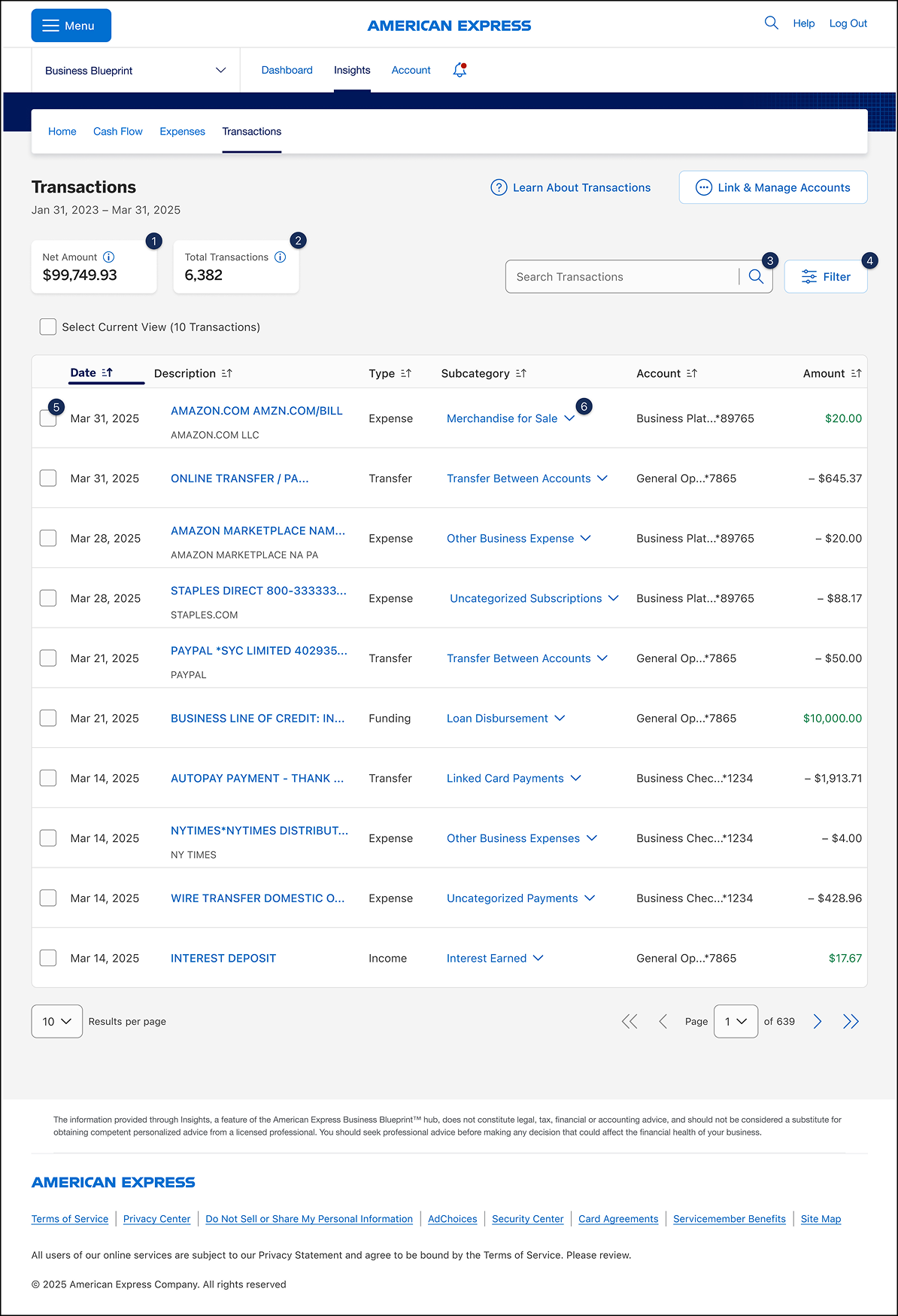The image size is (898, 1316).
Task: Switch to the Insights tab
Action: pos(352,70)
